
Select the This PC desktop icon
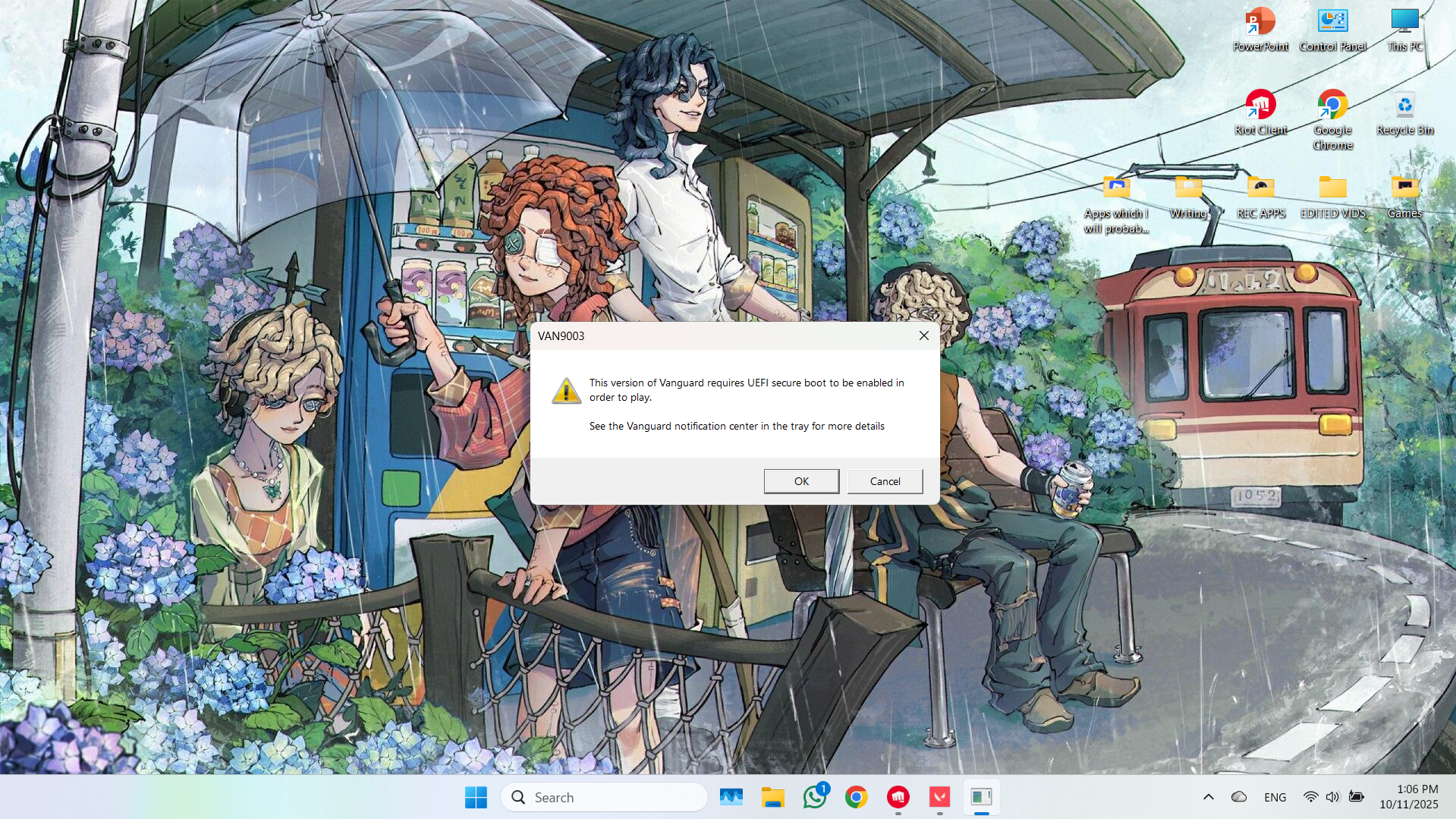[x=1404, y=29]
